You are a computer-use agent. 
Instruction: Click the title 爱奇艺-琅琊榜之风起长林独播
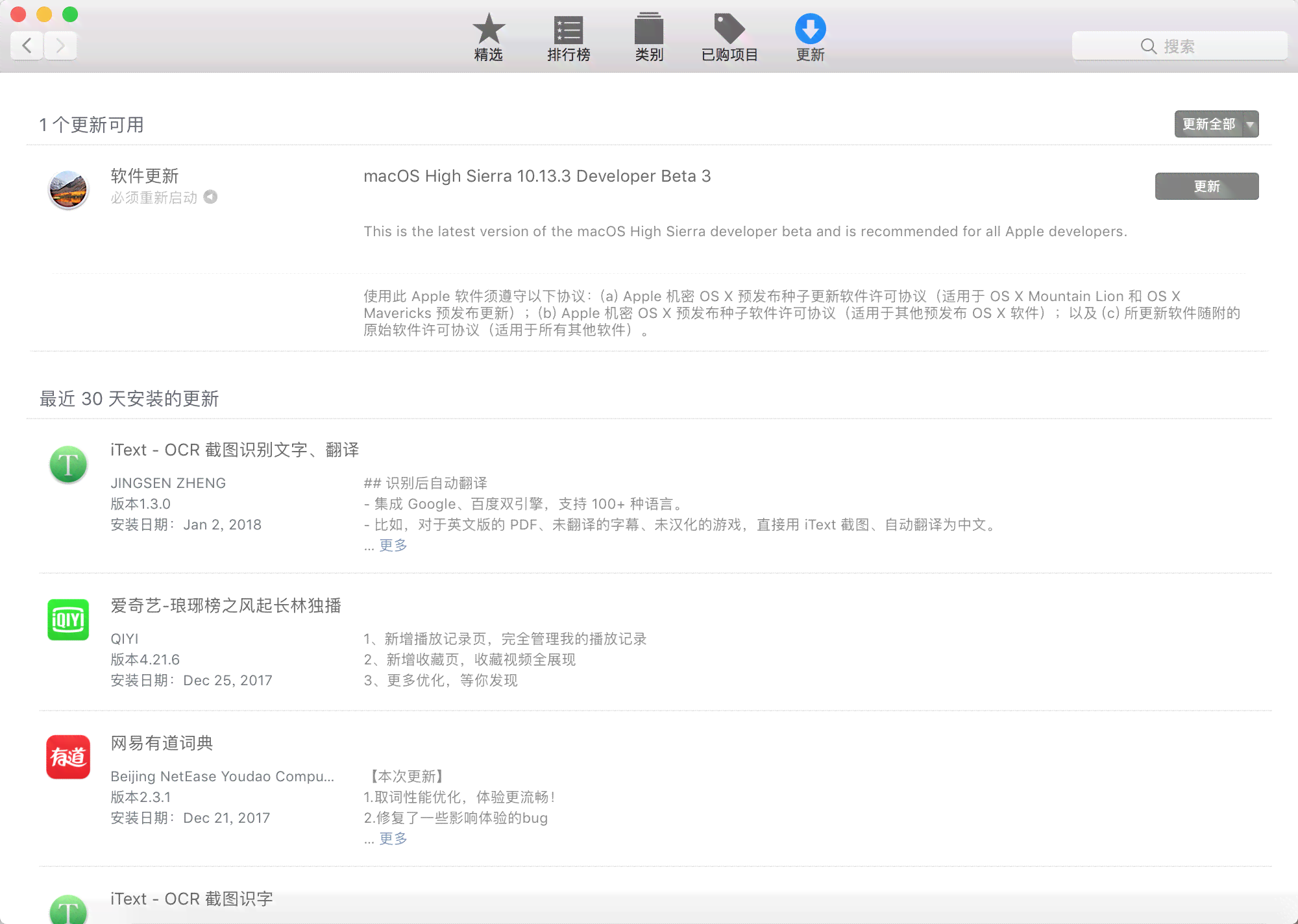coord(226,605)
